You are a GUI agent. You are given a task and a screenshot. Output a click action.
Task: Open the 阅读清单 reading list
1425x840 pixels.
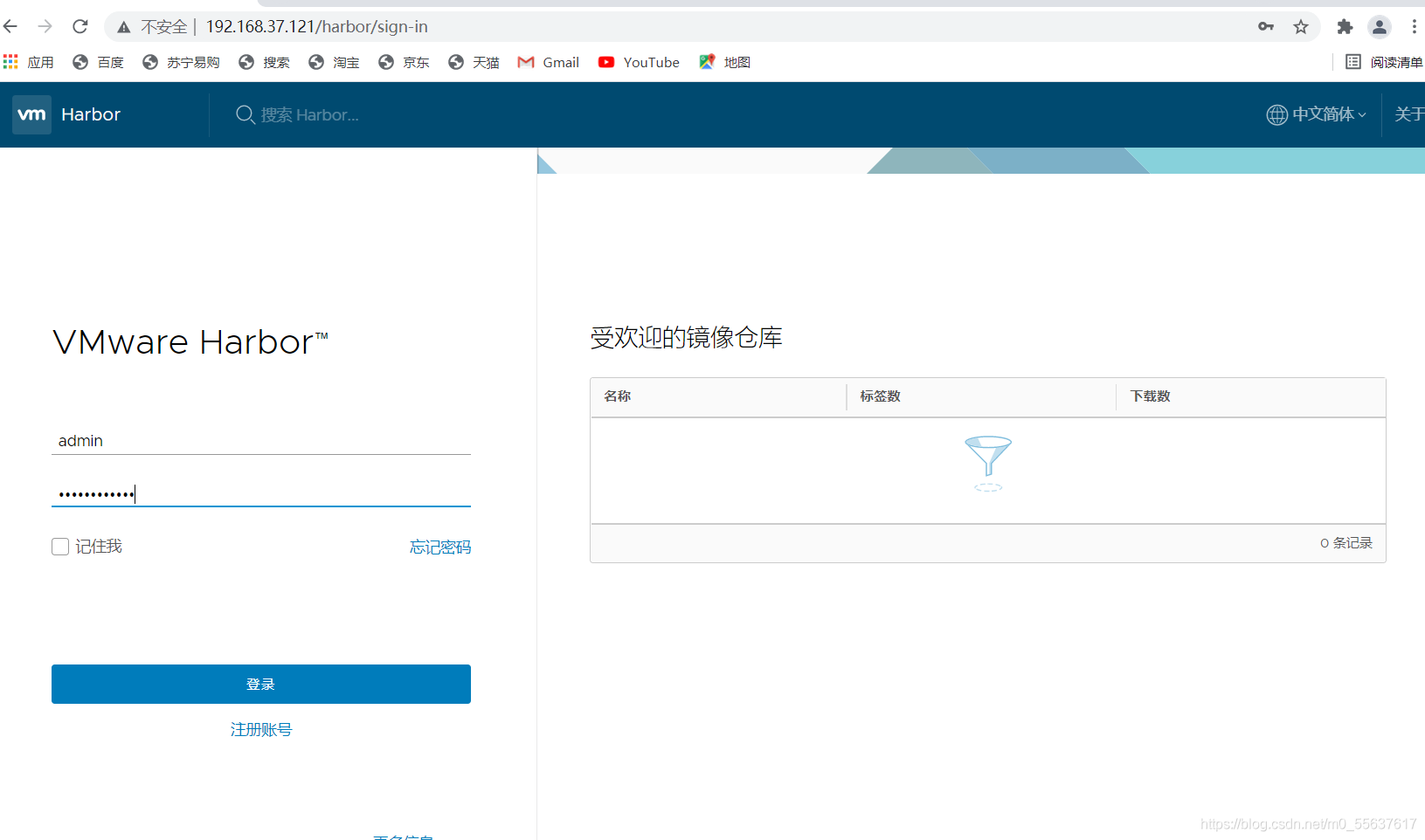click(x=1384, y=62)
